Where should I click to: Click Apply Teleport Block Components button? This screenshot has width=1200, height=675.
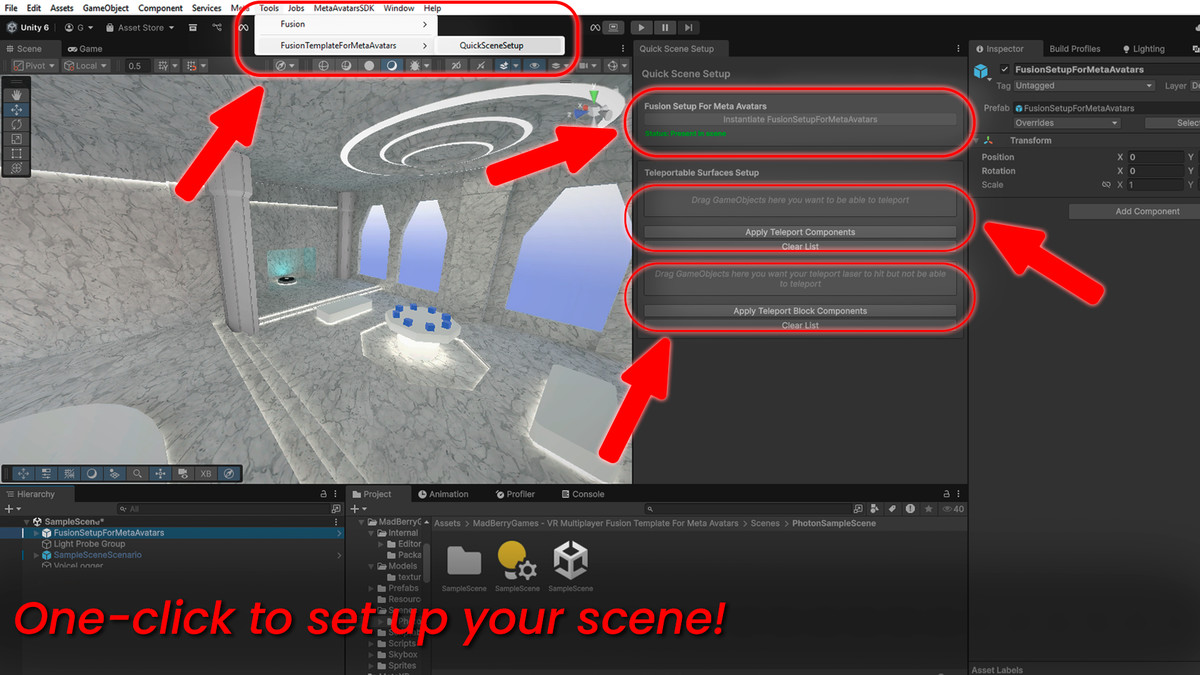(x=800, y=311)
